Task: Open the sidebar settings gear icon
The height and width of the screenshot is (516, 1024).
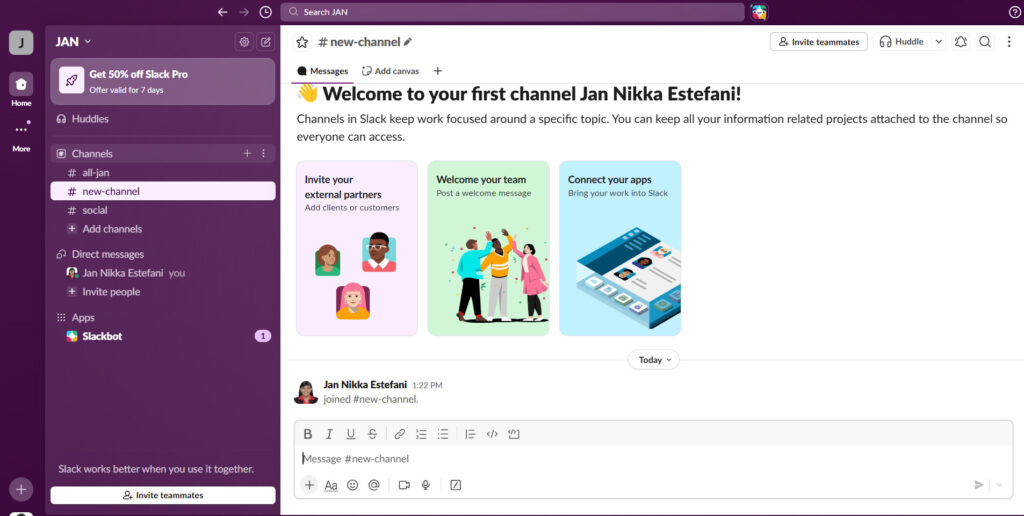Action: point(244,42)
